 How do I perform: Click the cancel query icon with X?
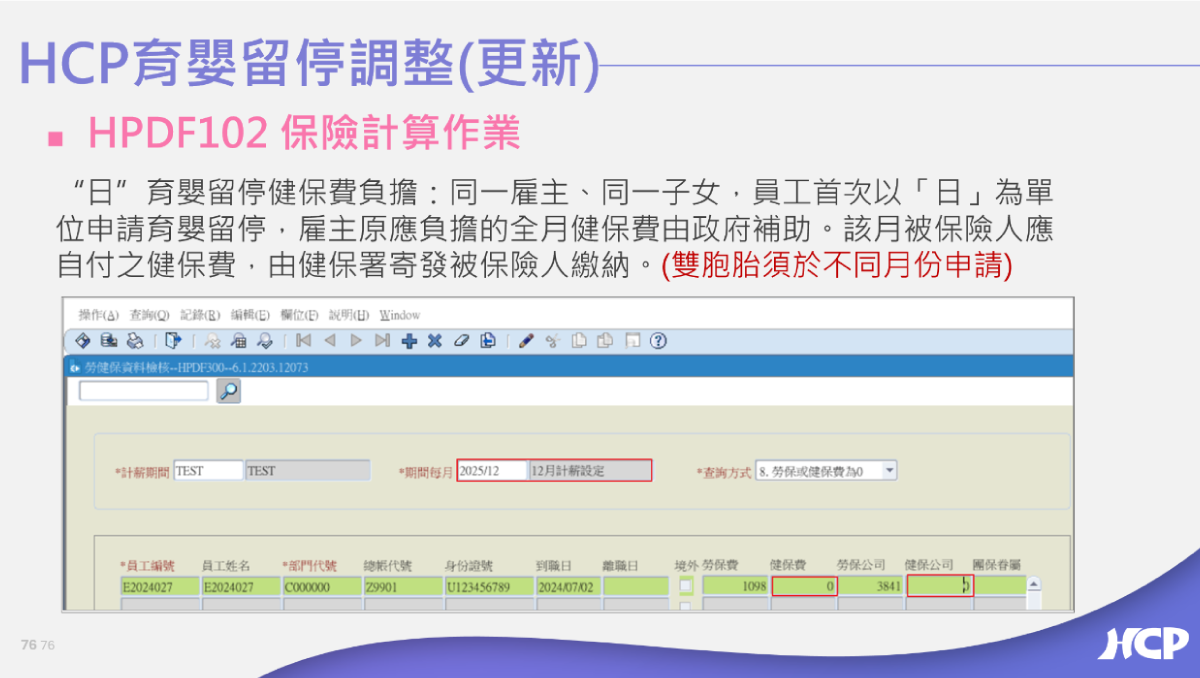tap(212, 340)
